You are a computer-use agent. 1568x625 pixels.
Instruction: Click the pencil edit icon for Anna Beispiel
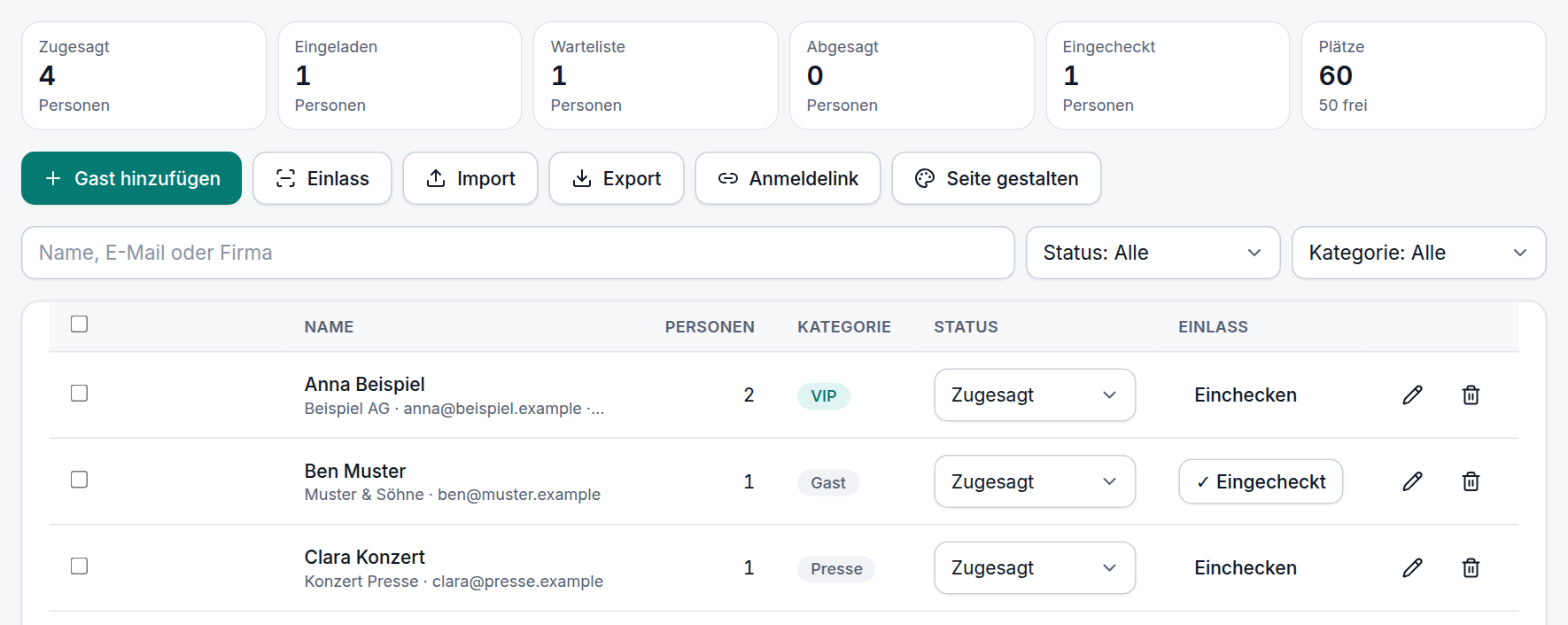[1412, 395]
